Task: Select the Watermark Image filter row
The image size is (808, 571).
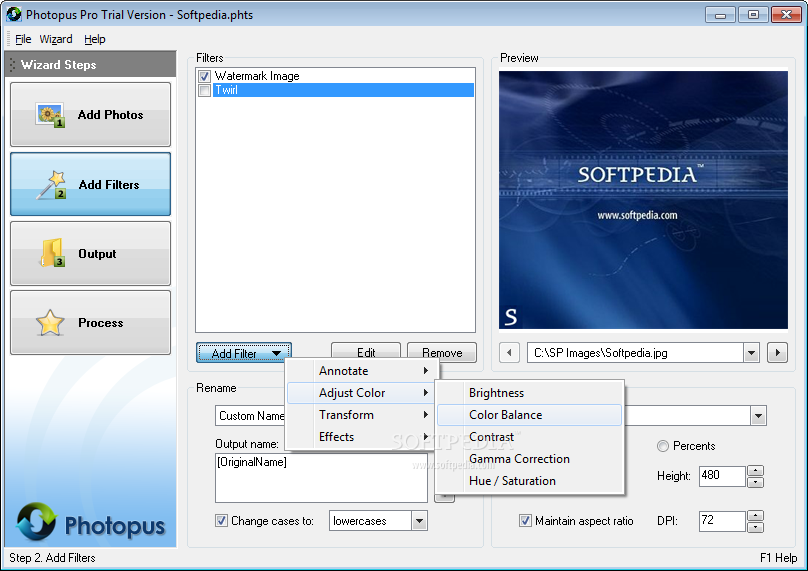Action: tap(343, 76)
